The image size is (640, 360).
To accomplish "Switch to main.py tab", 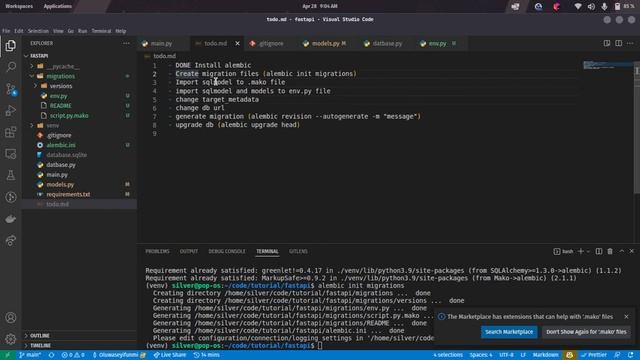I will click(162, 43).
